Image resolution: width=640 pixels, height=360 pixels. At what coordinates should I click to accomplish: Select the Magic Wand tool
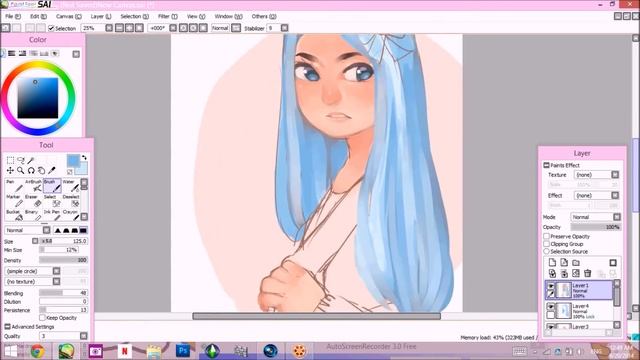(x=31, y=160)
